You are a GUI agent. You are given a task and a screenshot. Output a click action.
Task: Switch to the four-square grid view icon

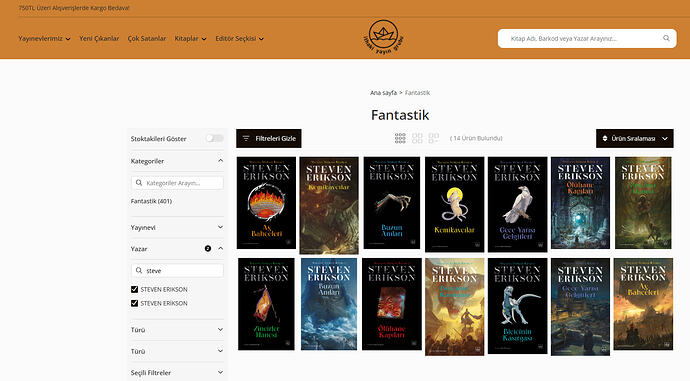click(x=417, y=138)
